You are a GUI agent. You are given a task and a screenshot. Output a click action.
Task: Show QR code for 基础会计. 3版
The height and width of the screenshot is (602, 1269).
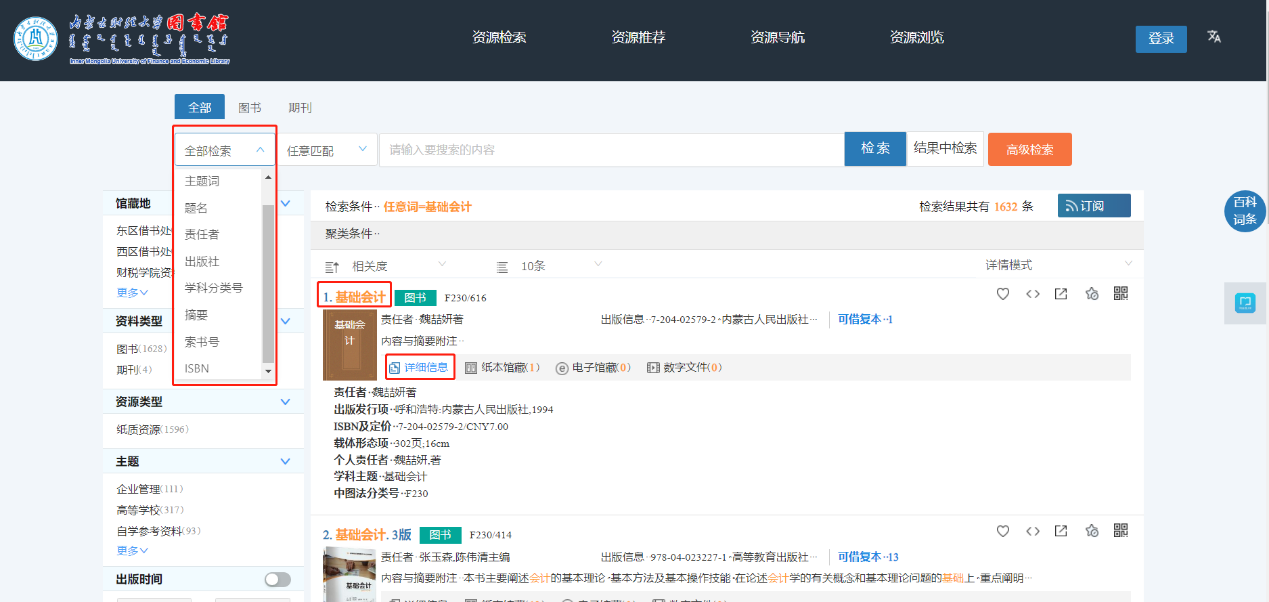[x=1120, y=530]
